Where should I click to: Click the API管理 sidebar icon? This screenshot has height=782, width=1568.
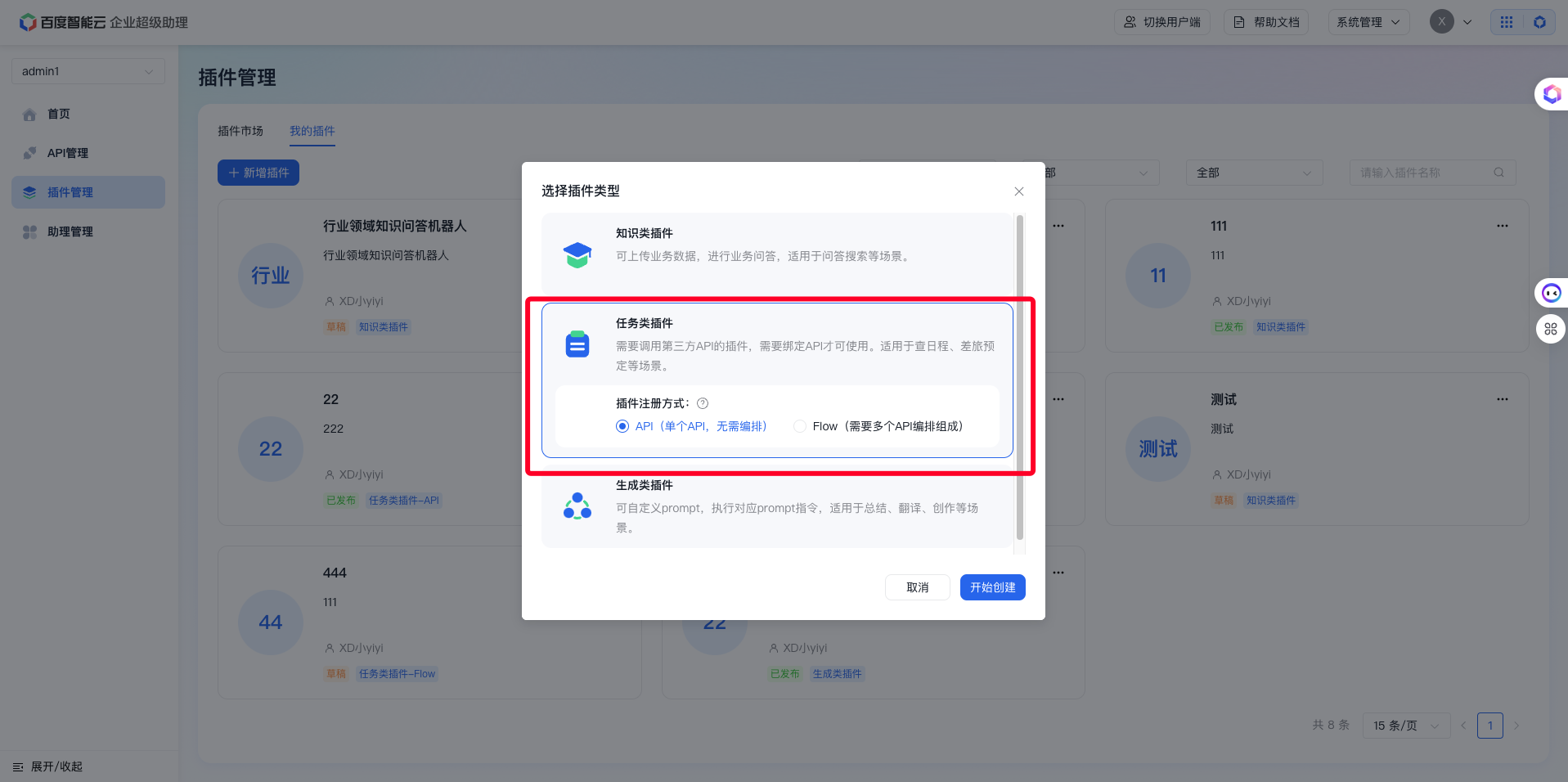29,153
